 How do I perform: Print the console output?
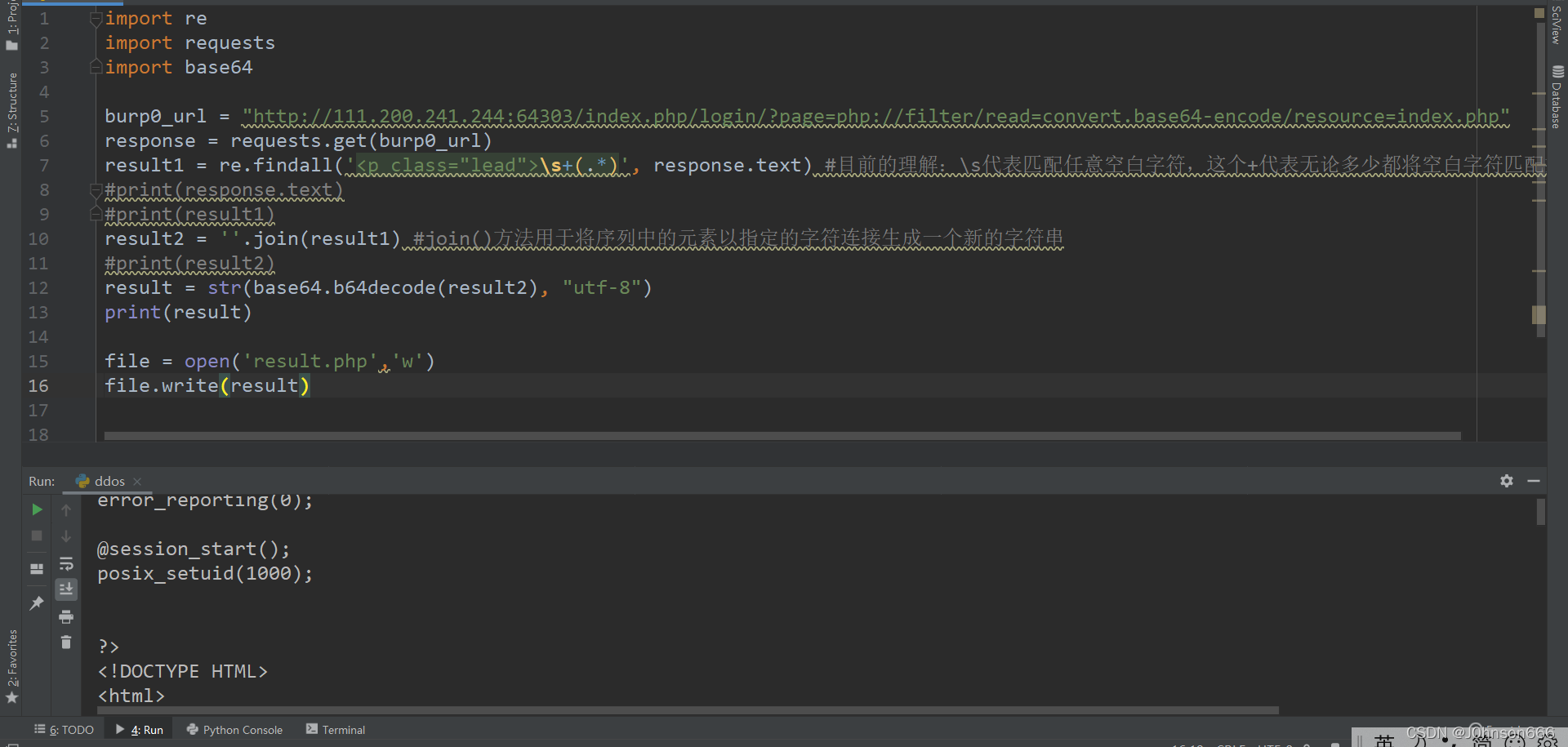pyautogui.click(x=66, y=616)
